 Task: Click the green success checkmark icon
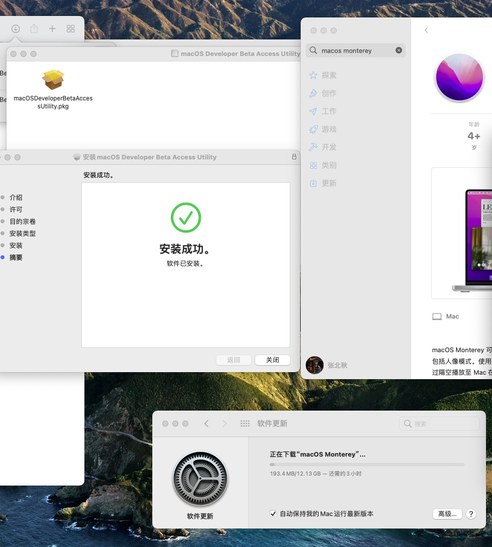(186, 218)
